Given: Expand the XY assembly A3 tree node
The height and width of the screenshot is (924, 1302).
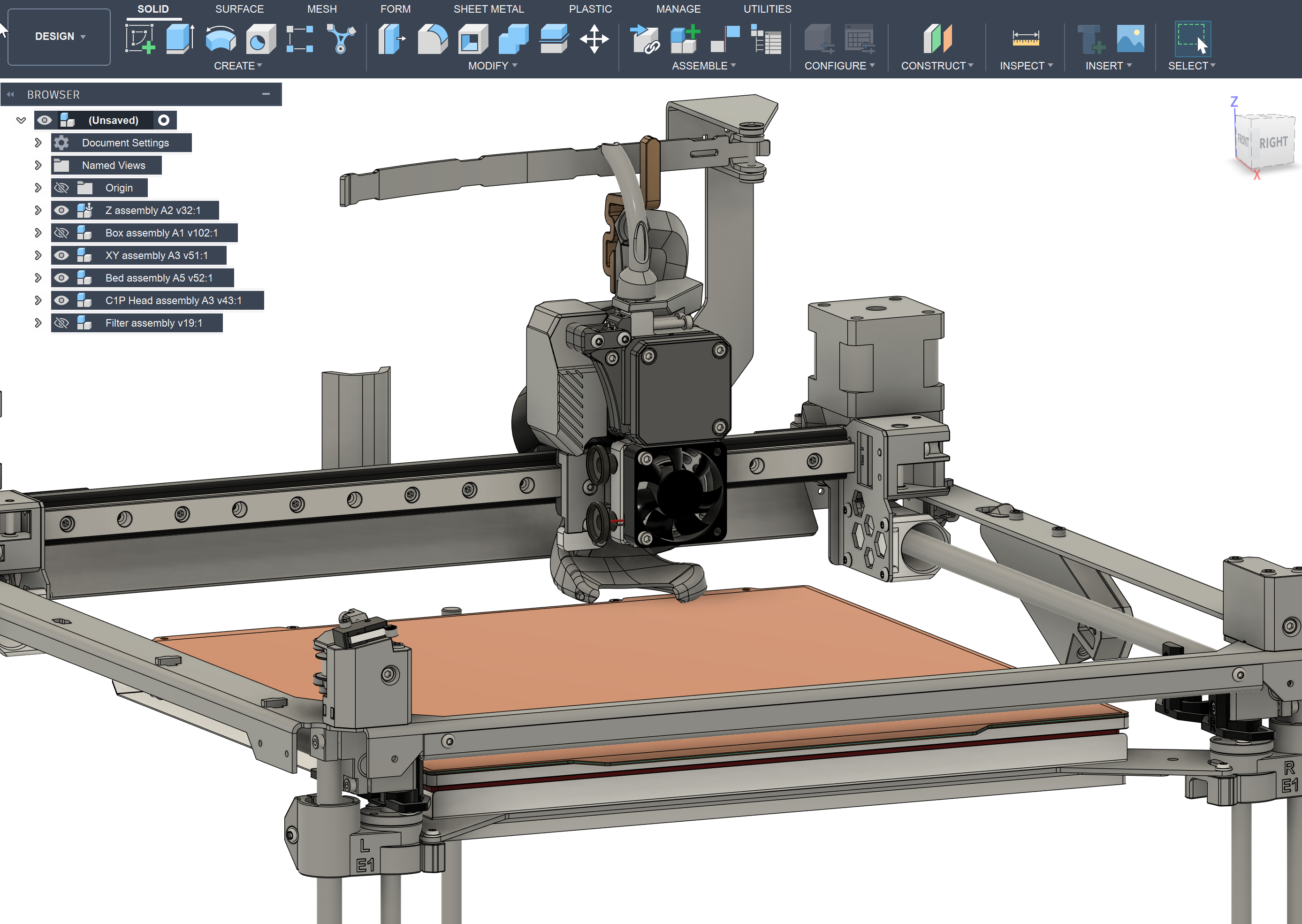Looking at the screenshot, I should pos(38,255).
